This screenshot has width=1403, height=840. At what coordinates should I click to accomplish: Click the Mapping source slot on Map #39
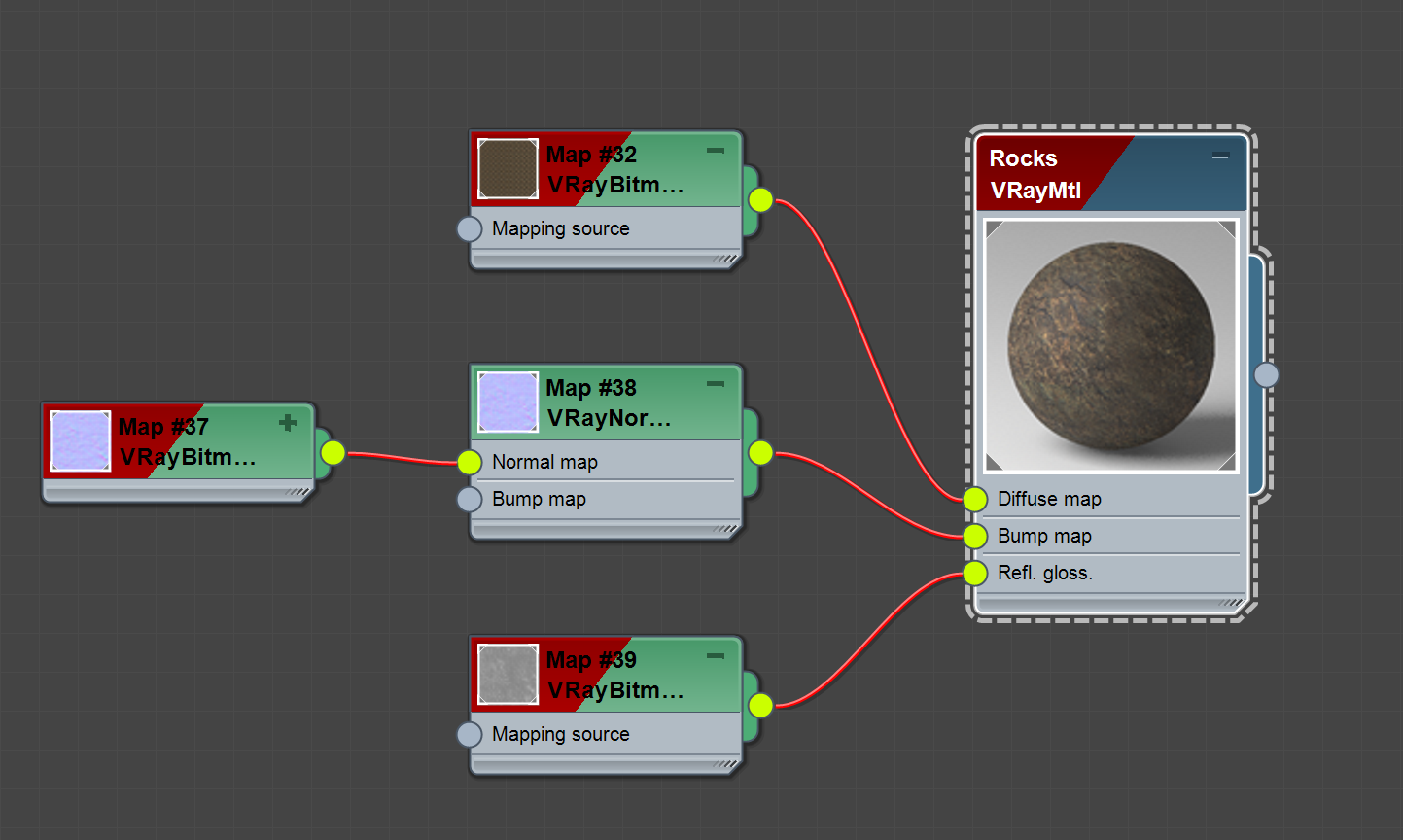470,734
